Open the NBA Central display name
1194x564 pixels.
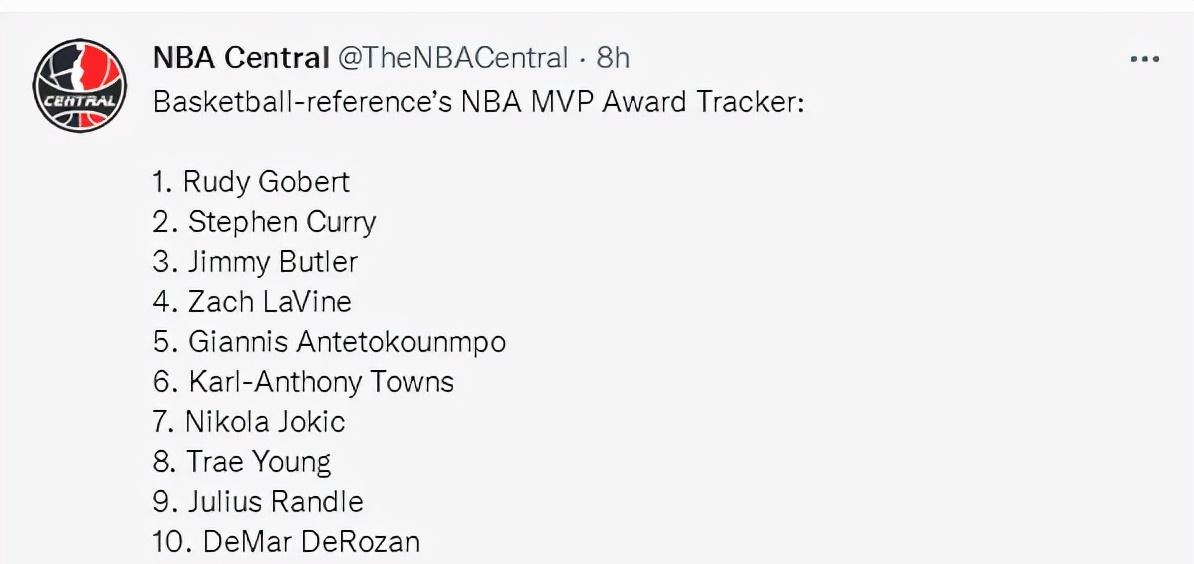[241, 57]
